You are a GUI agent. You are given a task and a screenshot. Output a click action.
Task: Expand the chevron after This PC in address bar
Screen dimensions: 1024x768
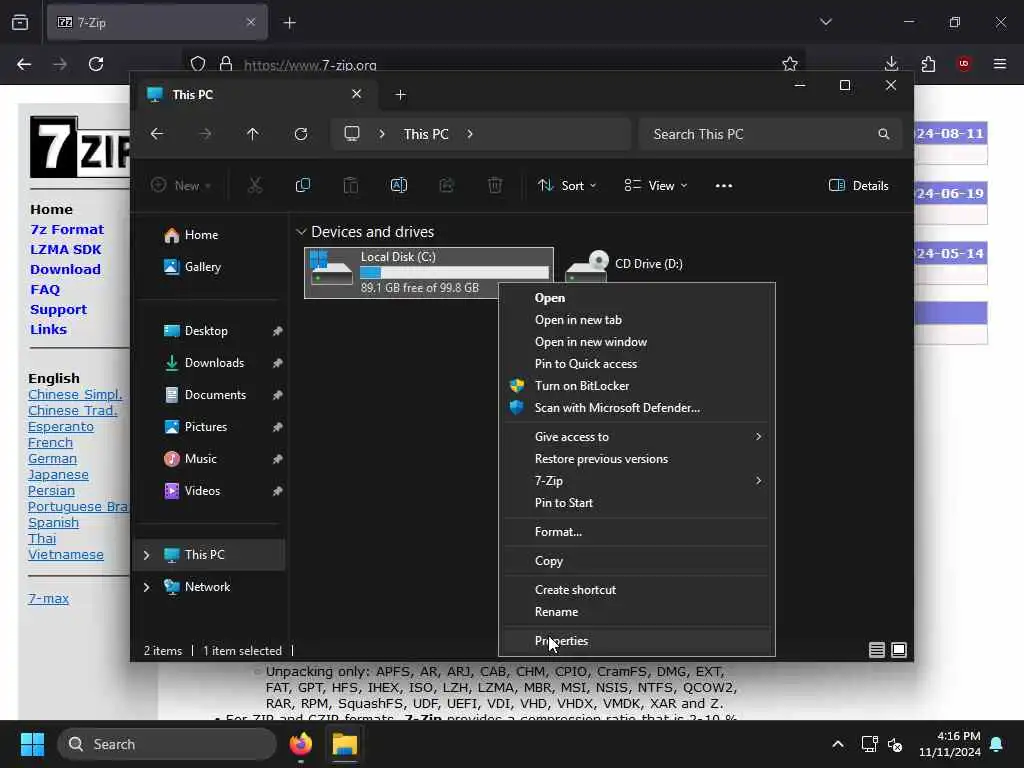[470, 134]
